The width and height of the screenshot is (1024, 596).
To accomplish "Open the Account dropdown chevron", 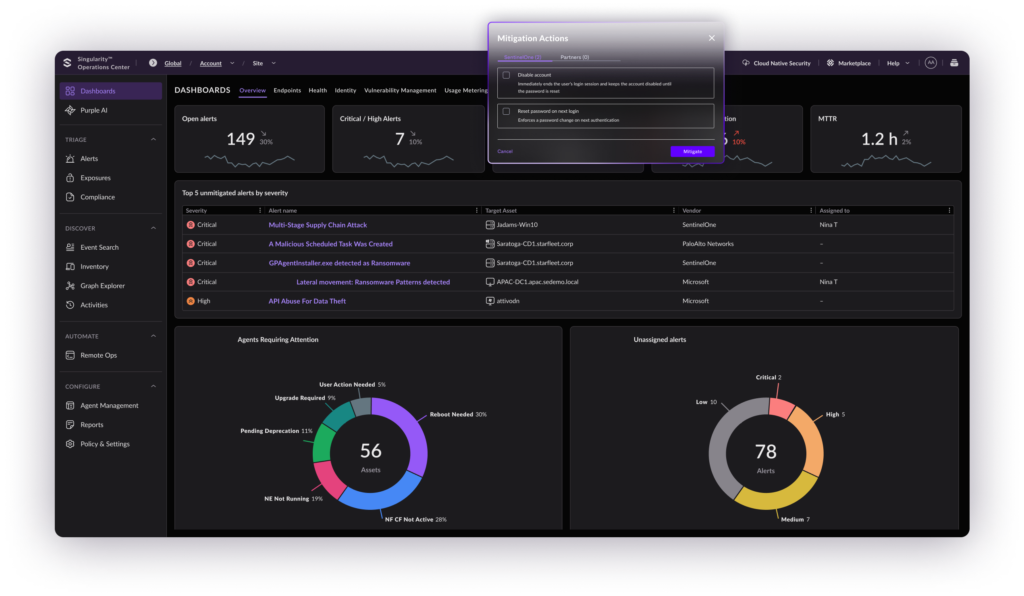I will (232, 63).
